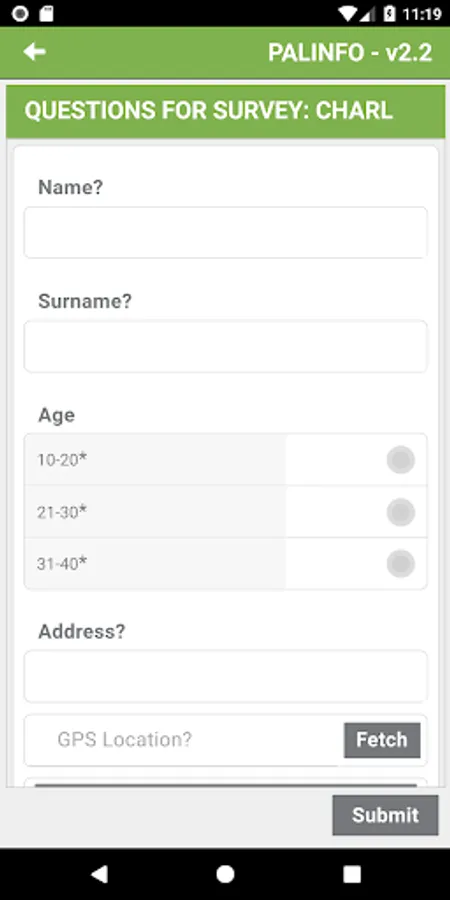This screenshot has width=450, height=900.
Task: Tap Android back navigation button
Action: click(x=99, y=874)
